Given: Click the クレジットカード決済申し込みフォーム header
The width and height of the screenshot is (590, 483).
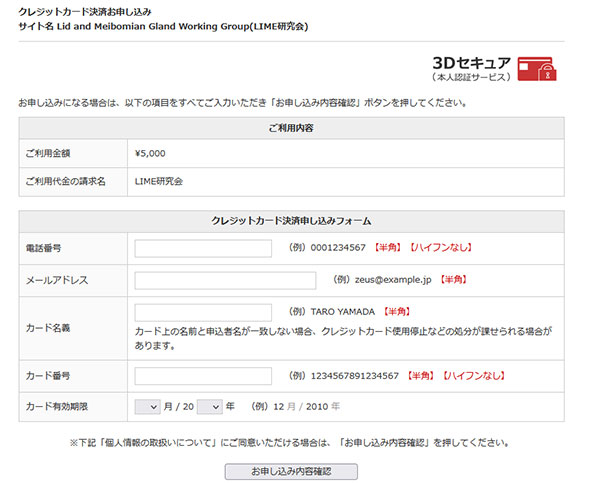Looking at the screenshot, I should click(x=291, y=221).
